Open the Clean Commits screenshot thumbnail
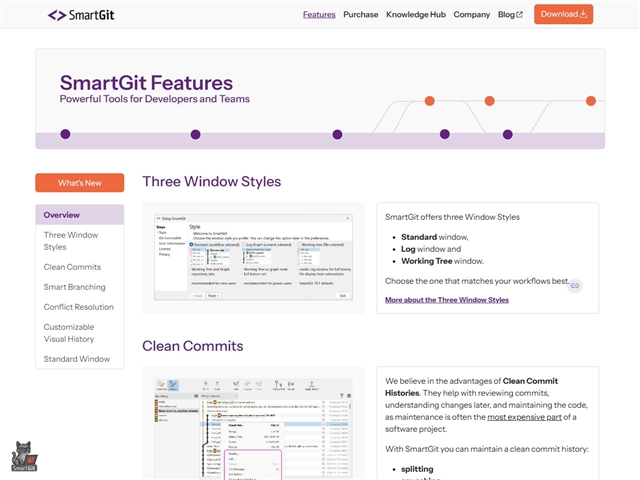The width and height of the screenshot is (640, 480). coord(253,425)
